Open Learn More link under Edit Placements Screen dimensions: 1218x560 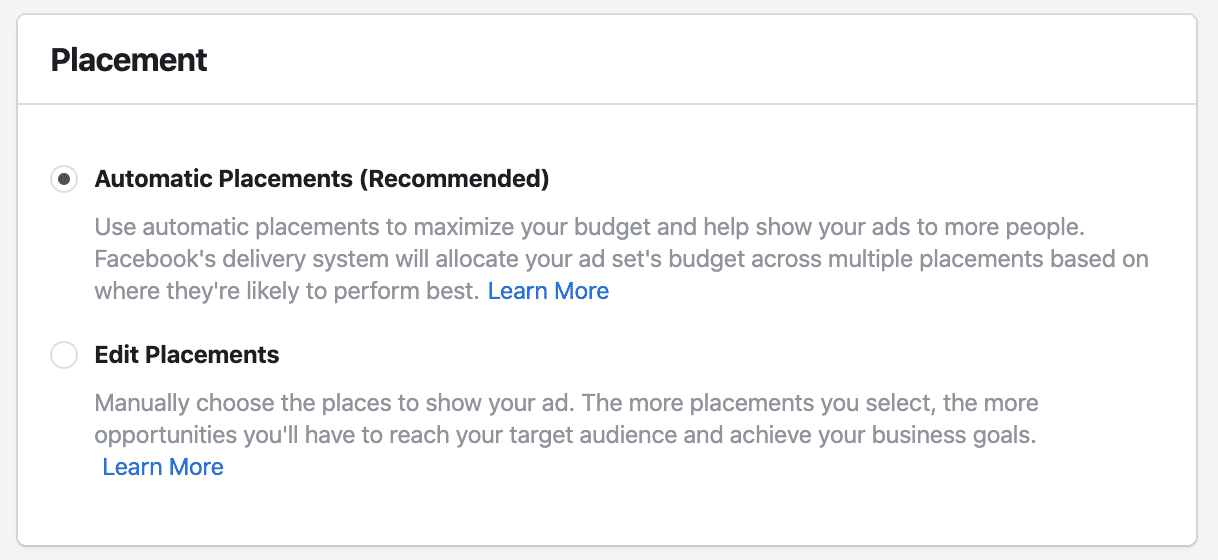point(163,467)
